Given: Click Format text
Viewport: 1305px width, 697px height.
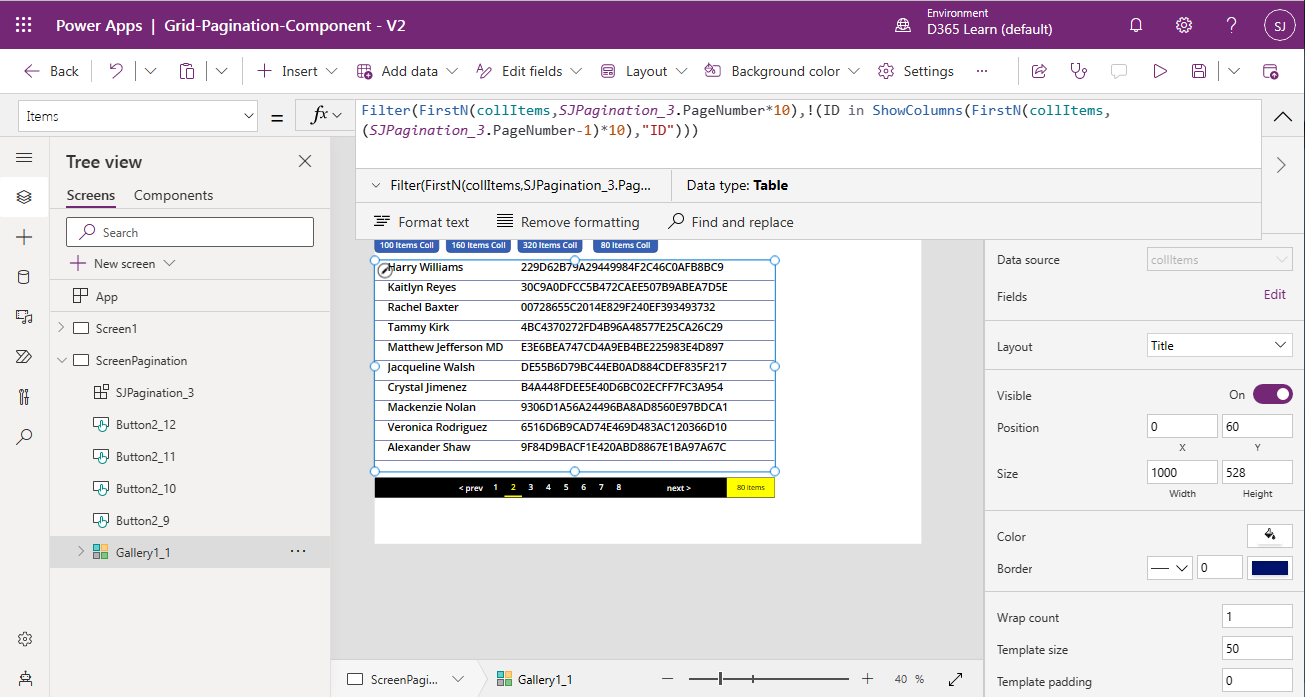Looking at the screenshot, I should [x=421, y=222].
